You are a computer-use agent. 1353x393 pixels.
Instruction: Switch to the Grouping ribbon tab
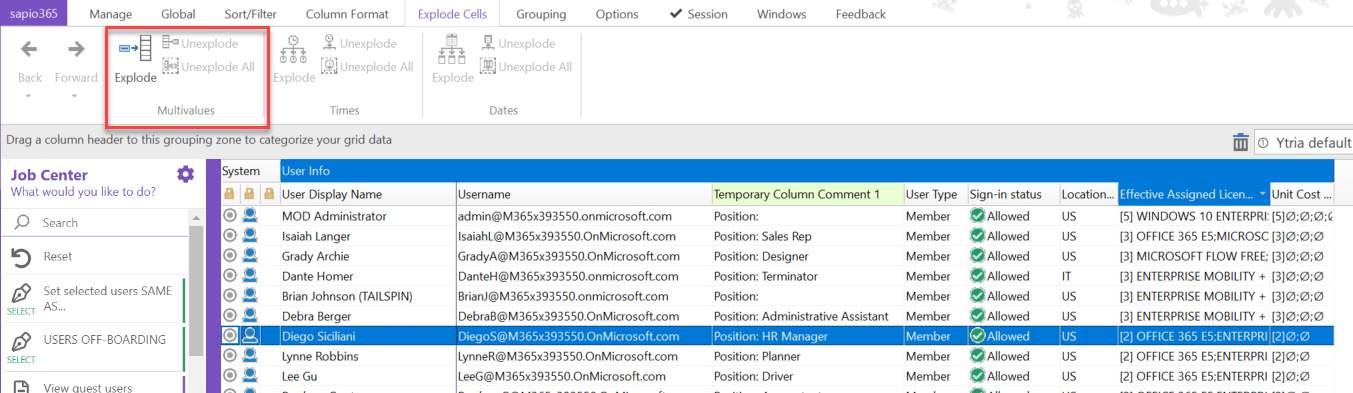point(541,14)
